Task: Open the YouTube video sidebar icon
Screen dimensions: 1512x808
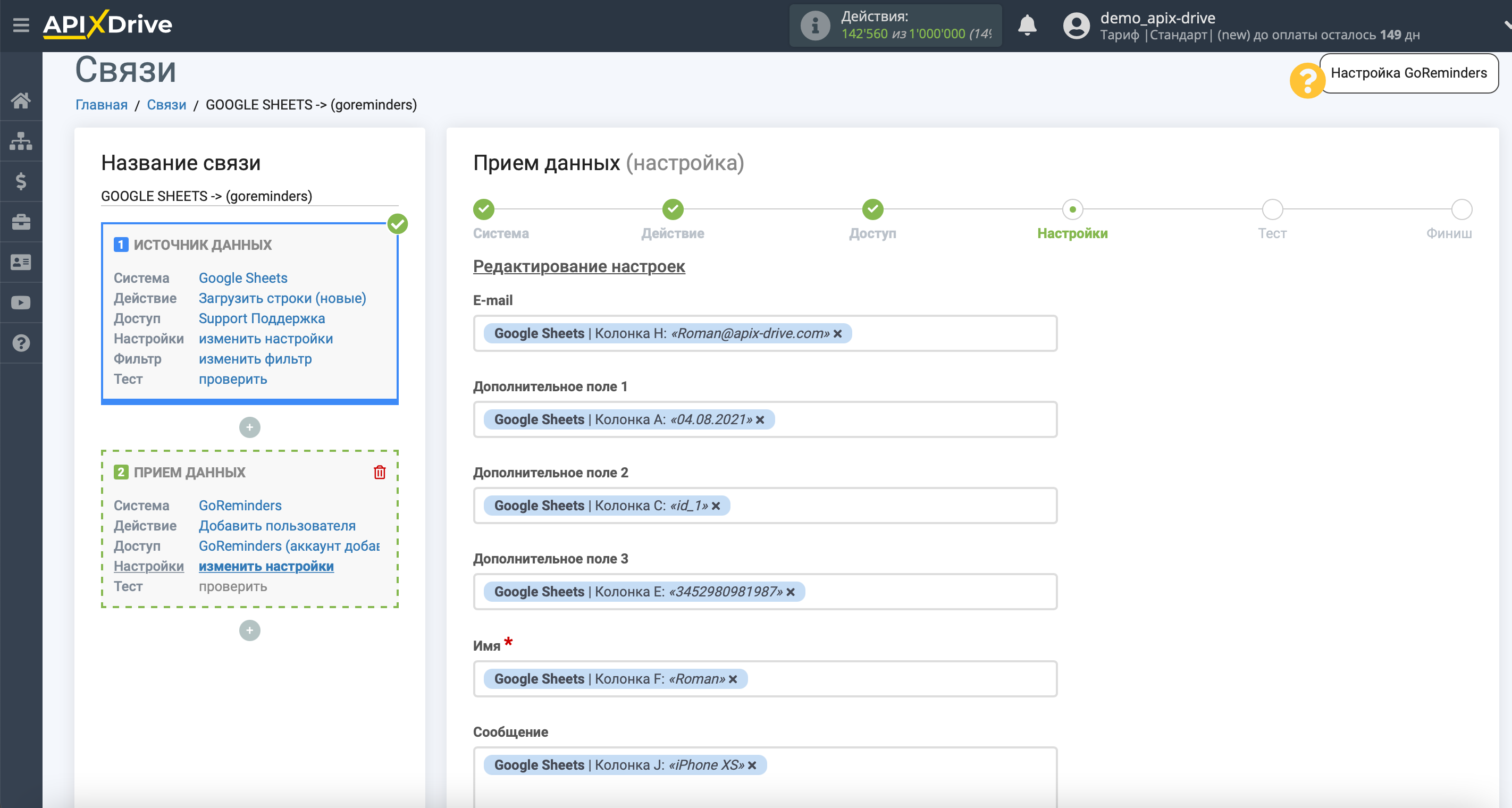Action: 21,303
